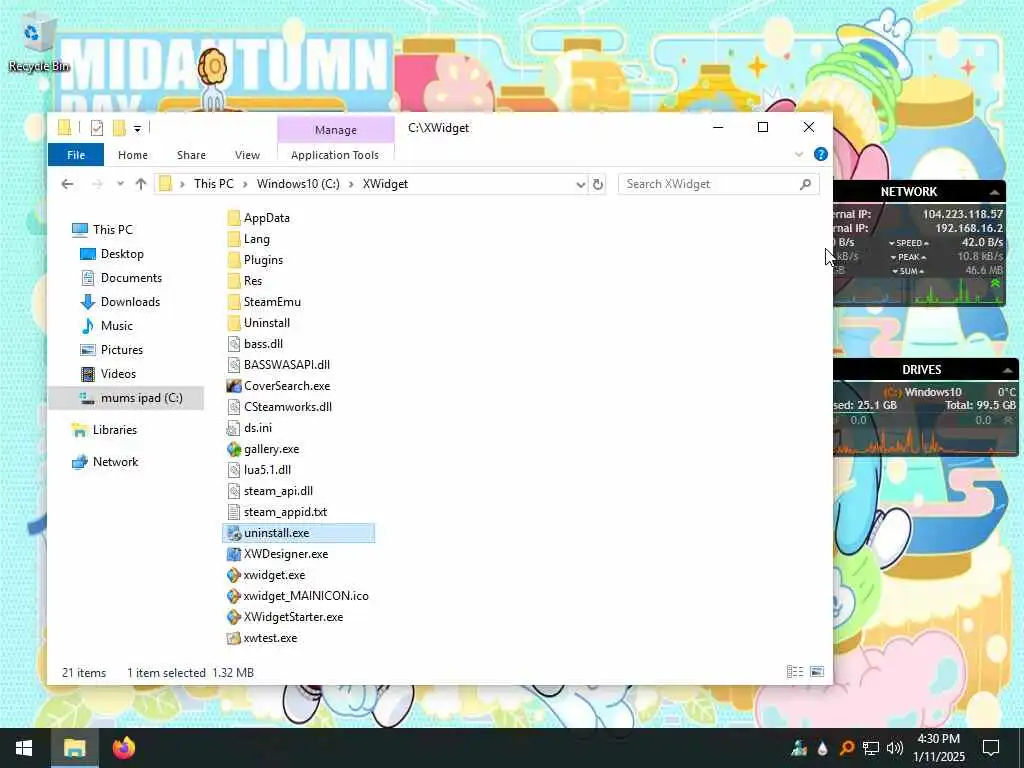The height and width of the screenshot is (768, 1024).
Task: Select the Res folder
Action: pos(245,281)
